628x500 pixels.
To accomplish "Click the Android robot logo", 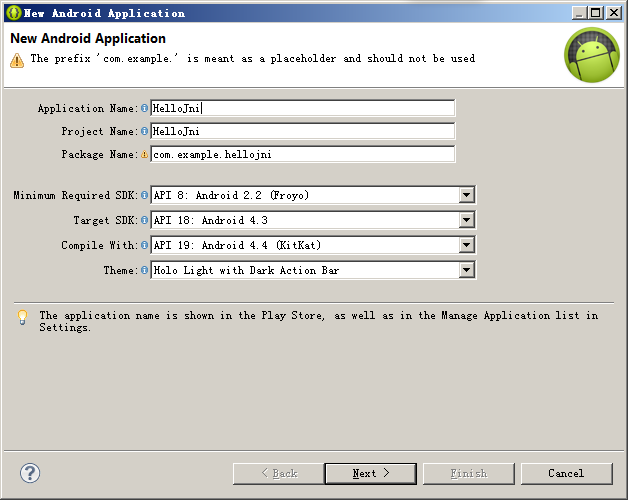I will [591, 56].
